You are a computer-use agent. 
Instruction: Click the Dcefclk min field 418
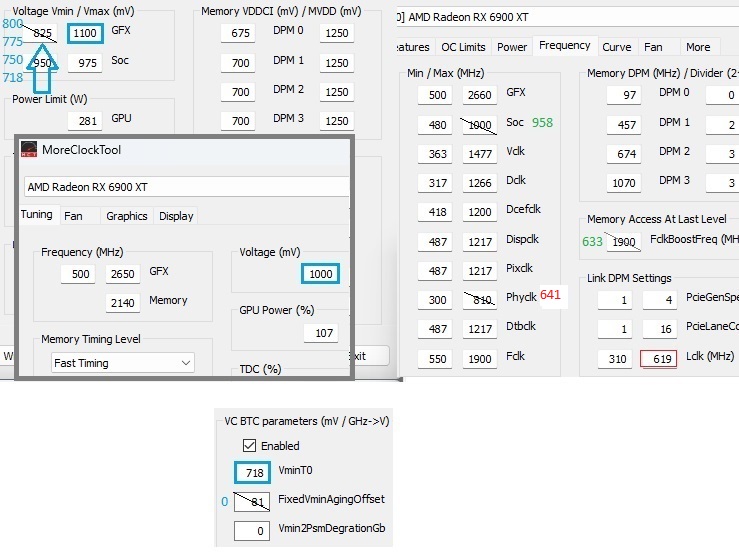click(x=435, y=212)
